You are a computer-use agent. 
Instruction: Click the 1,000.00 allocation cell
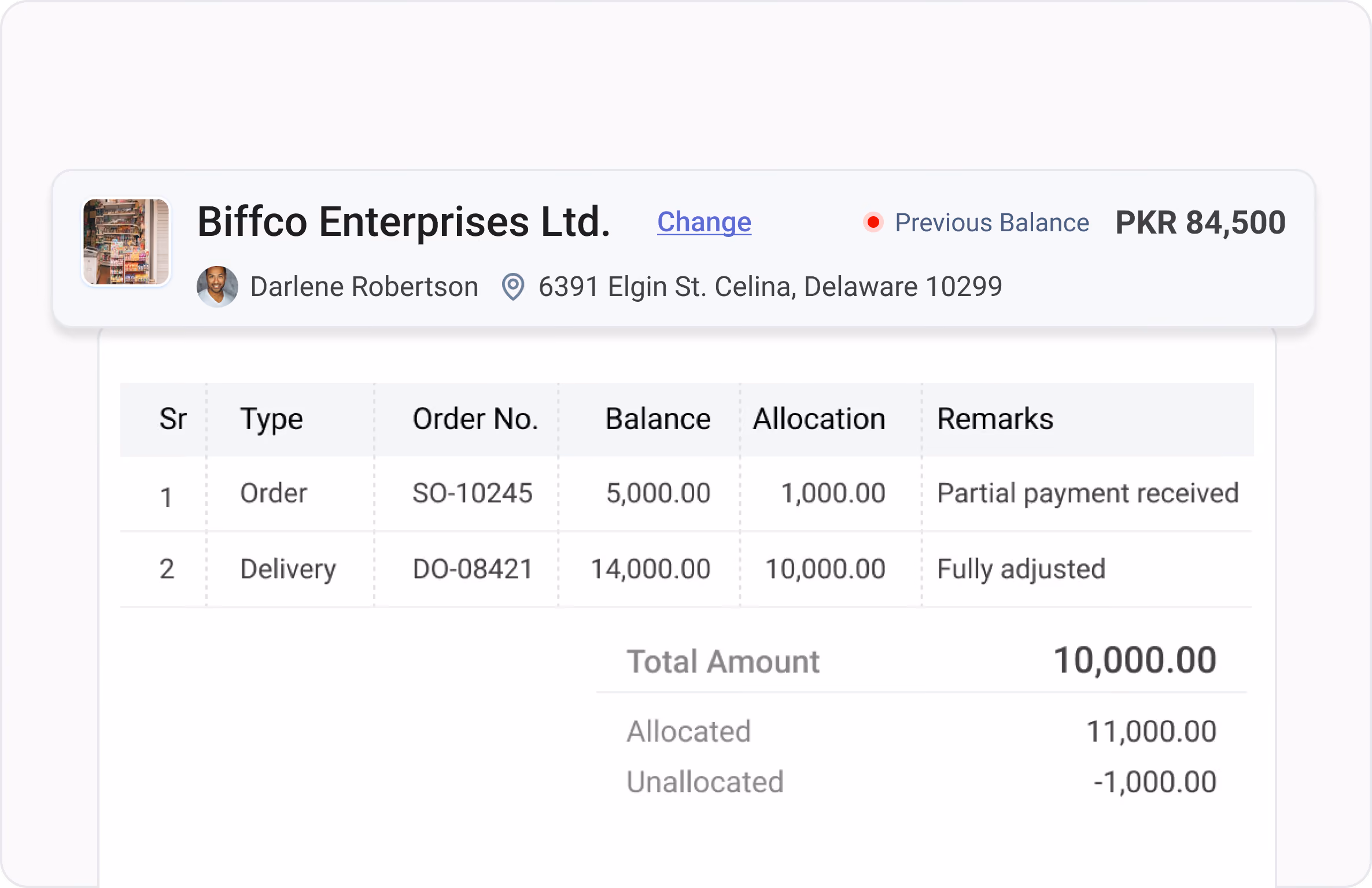click(x=833, y=494)
